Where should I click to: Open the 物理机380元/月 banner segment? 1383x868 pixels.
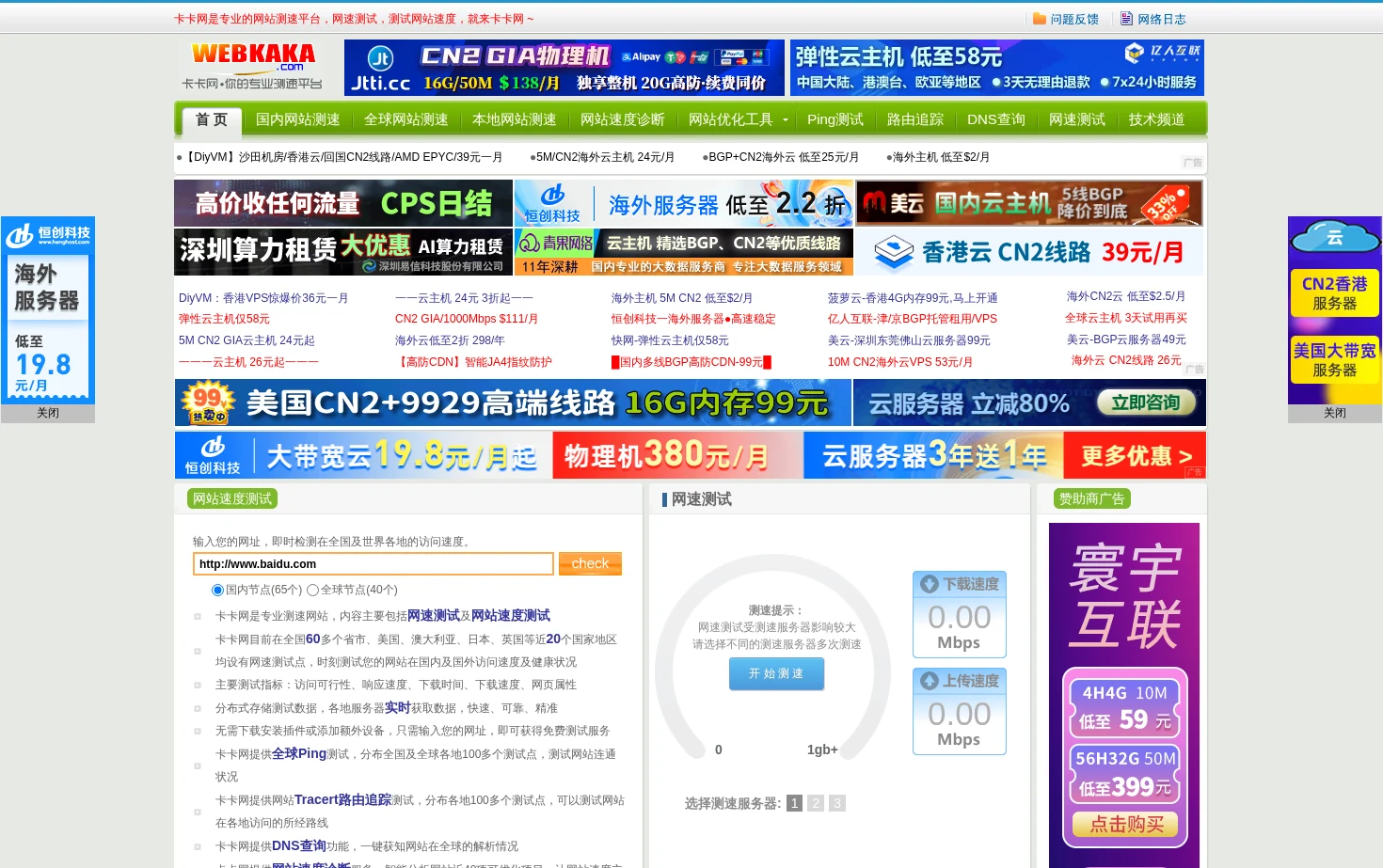click(x=677, y=456)
